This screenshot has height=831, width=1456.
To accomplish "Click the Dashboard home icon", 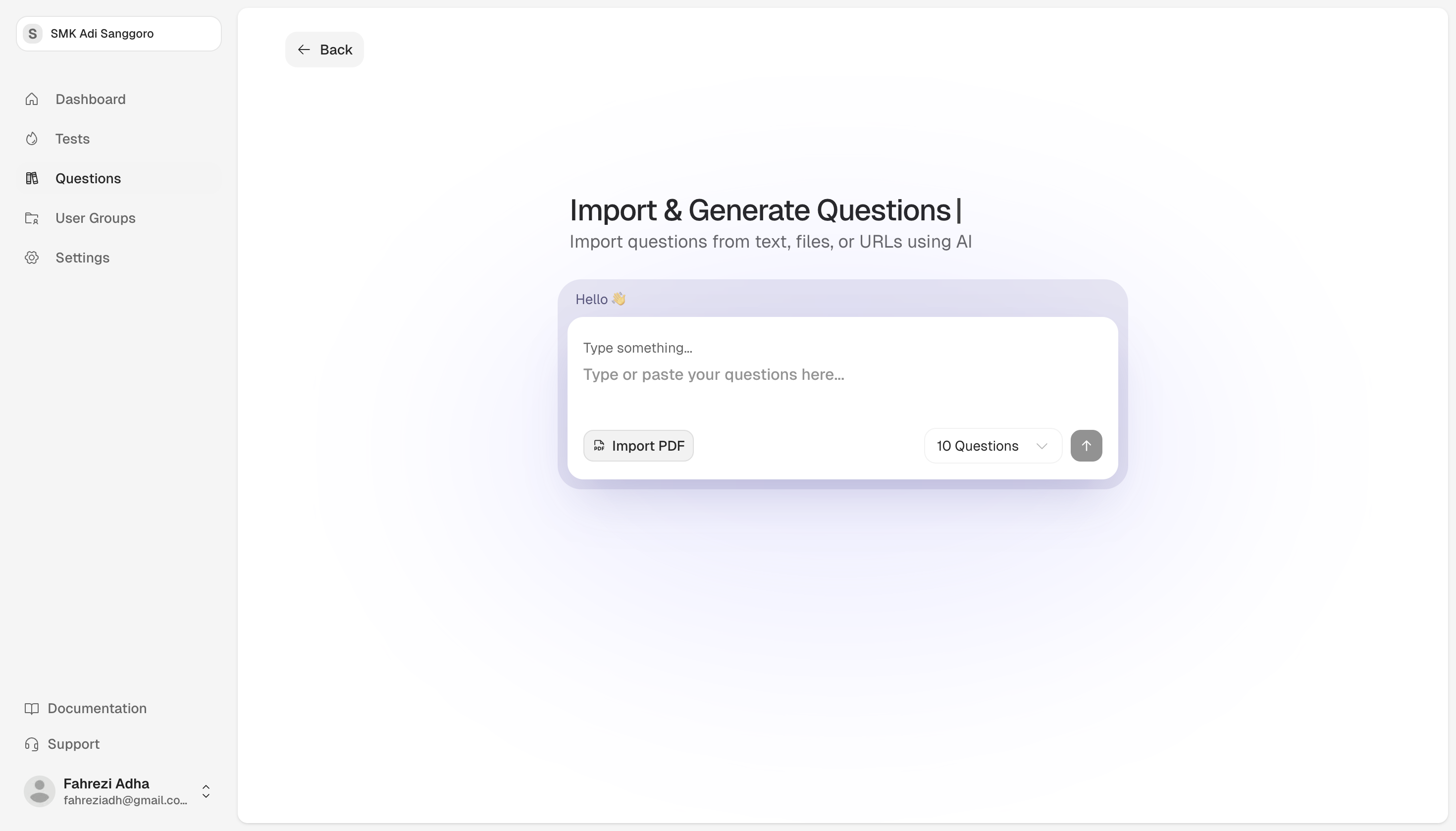I will 32,100.
